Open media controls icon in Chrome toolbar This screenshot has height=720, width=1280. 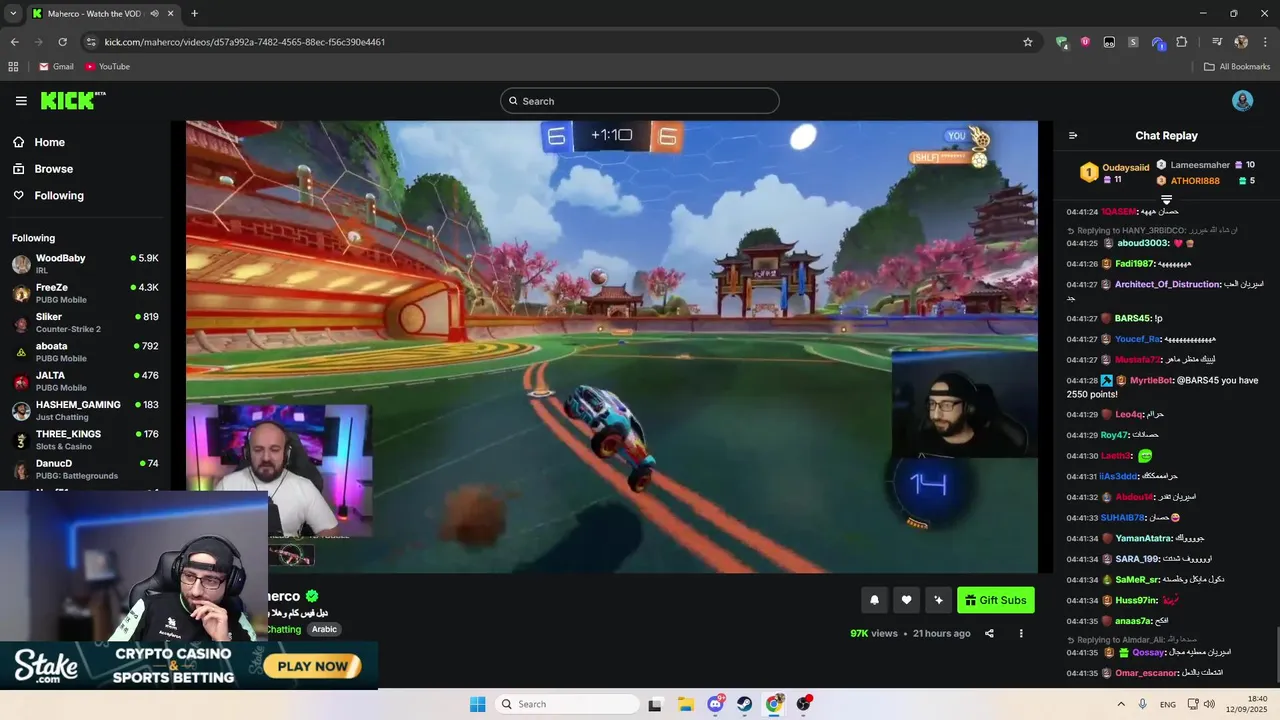[x=1217, y=42]
